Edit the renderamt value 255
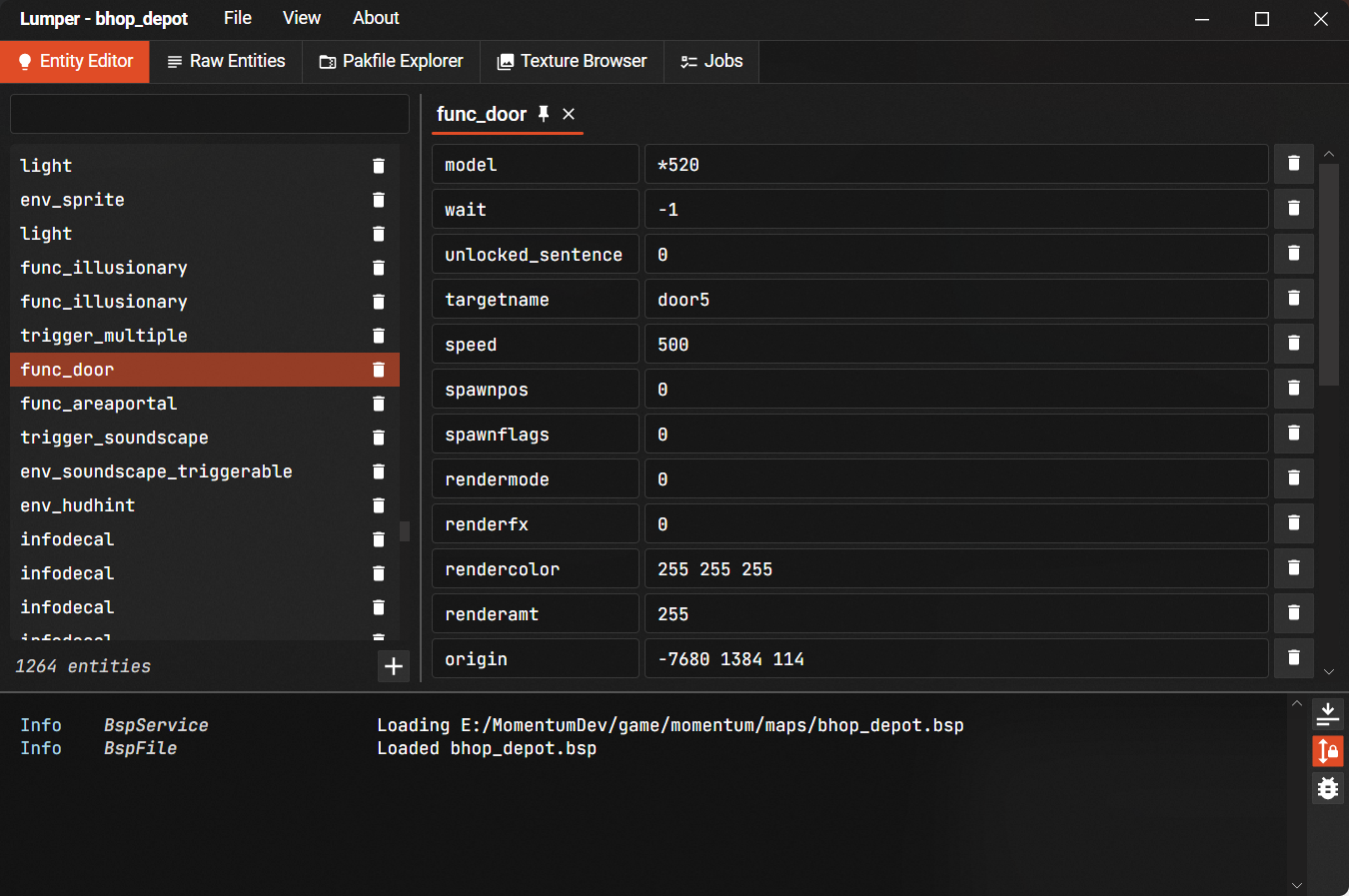1349x896 pixels. tap(956, 613)
